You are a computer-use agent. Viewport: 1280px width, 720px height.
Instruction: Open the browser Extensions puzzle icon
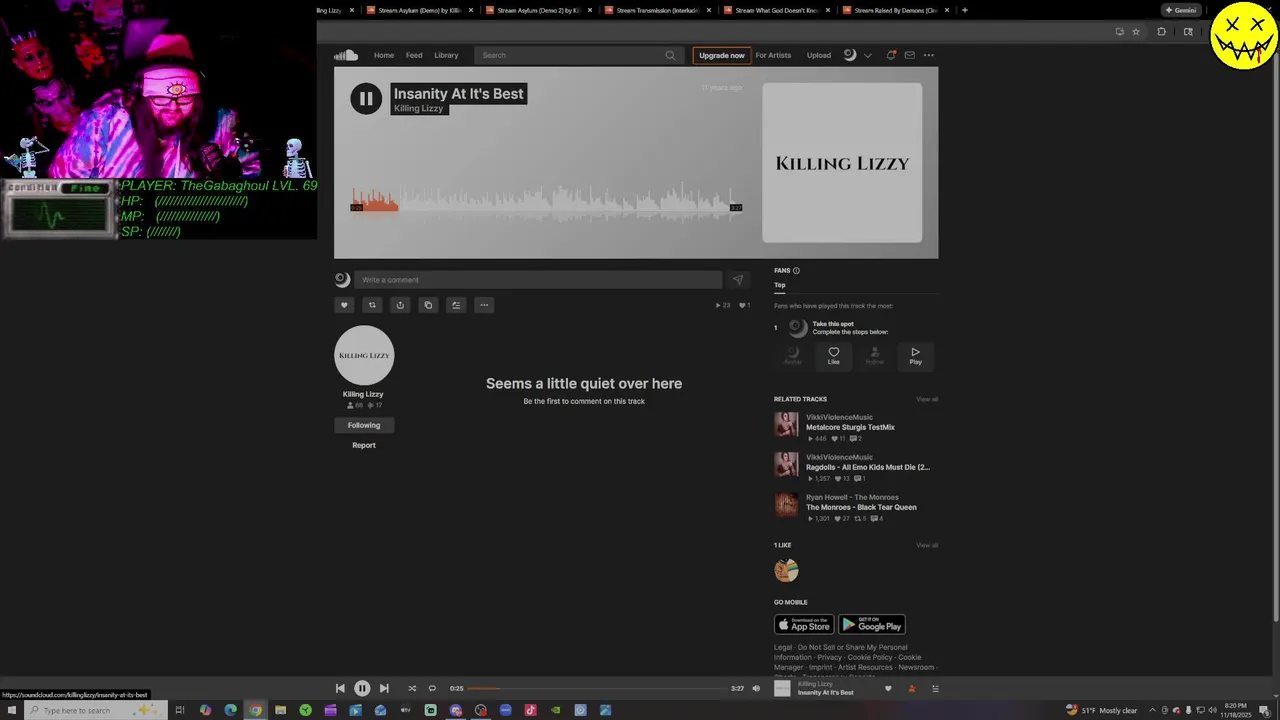pyautogui.click(x=1161, y=31)
